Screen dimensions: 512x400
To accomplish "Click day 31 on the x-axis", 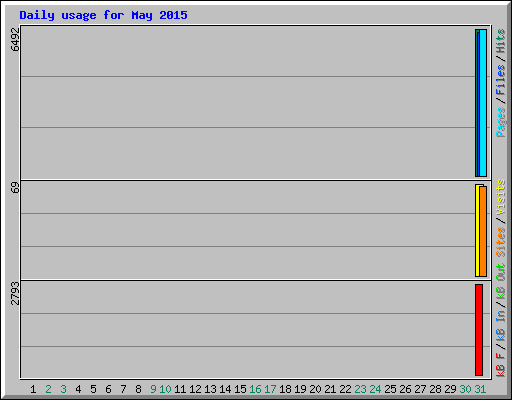I will coord(480,389).
